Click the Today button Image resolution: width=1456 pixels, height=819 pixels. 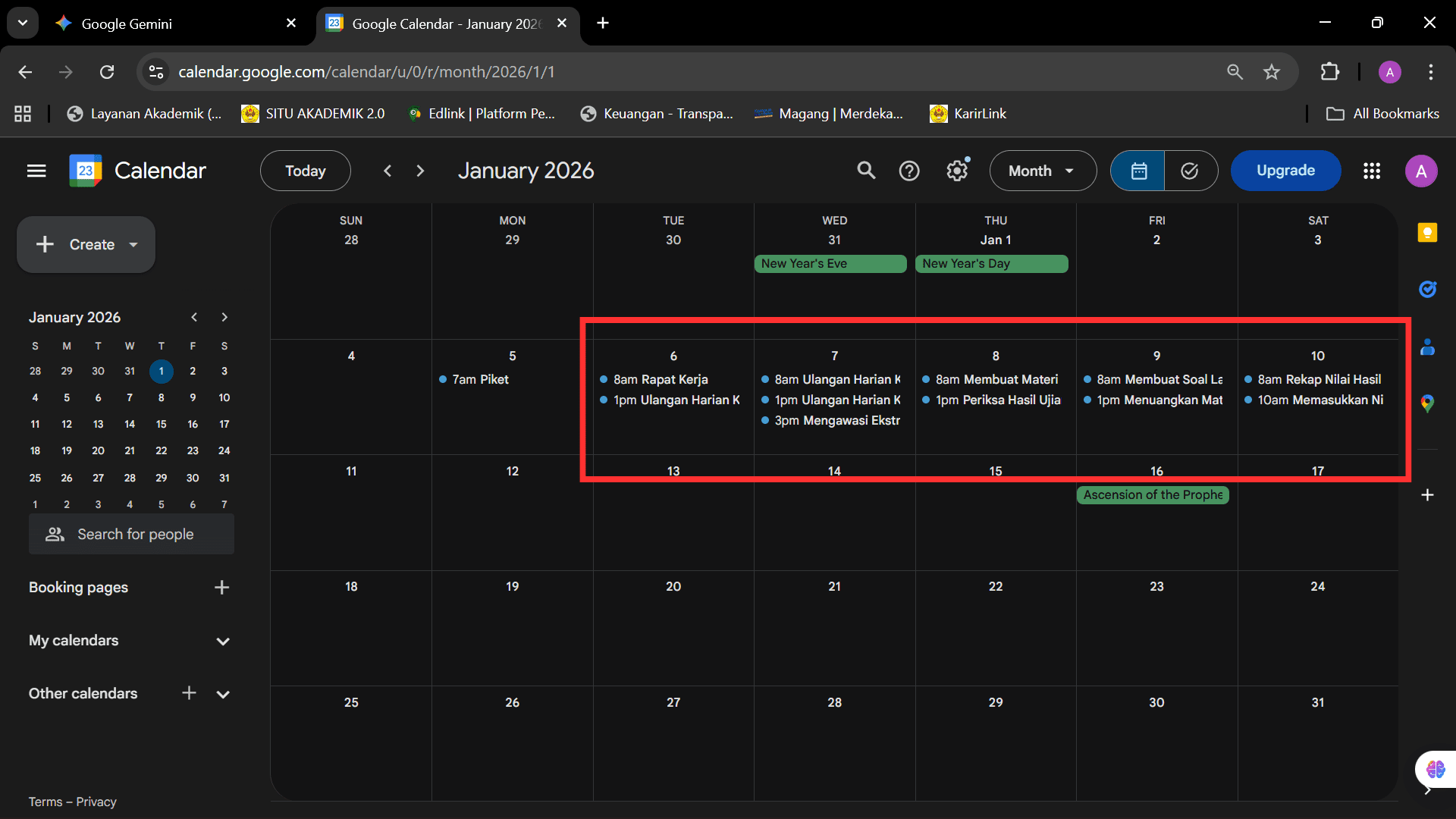(x=305, y=171)
